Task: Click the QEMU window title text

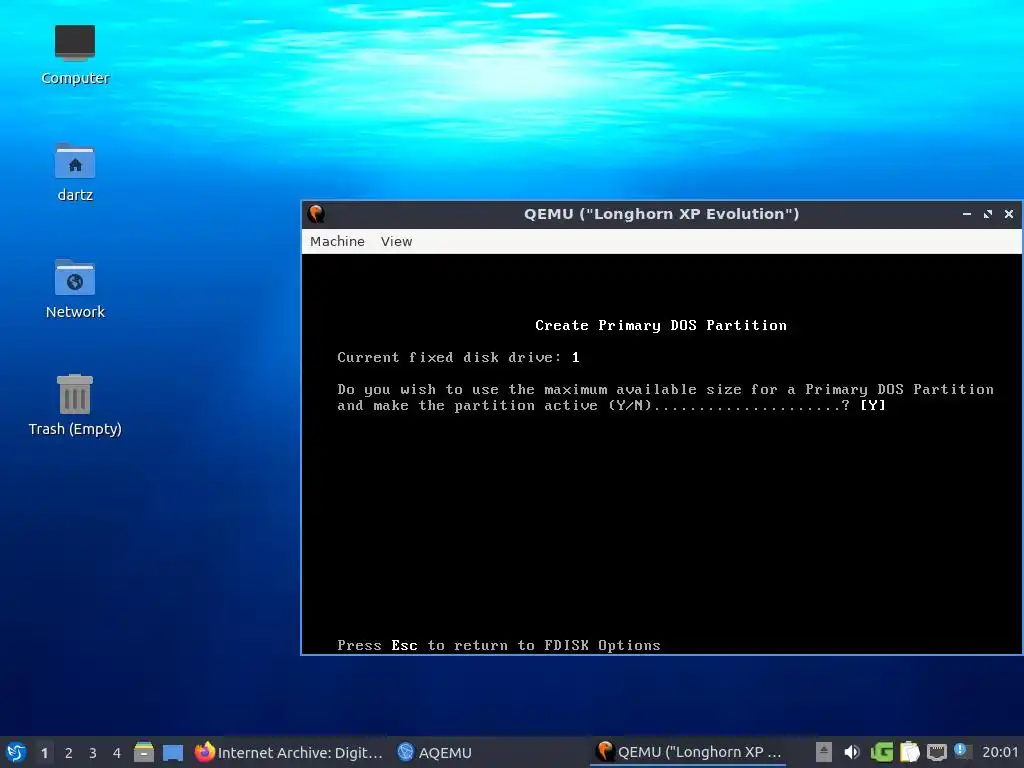Action: tap(662, 214)
